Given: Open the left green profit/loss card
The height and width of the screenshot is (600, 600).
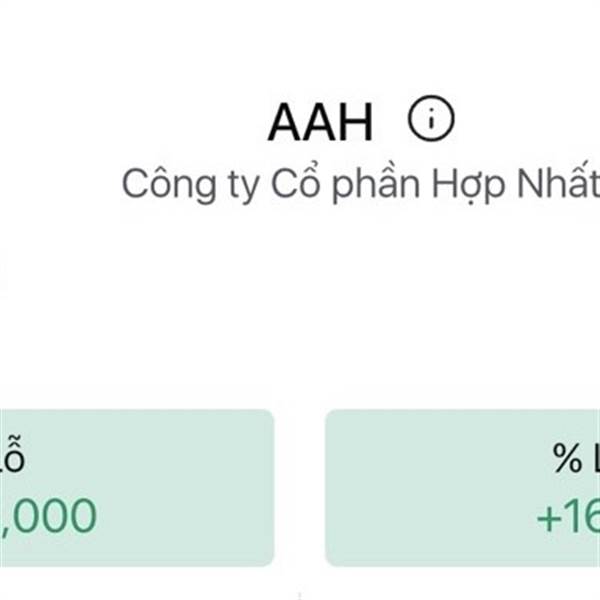Looking at the screenshot, I should 136,487.
